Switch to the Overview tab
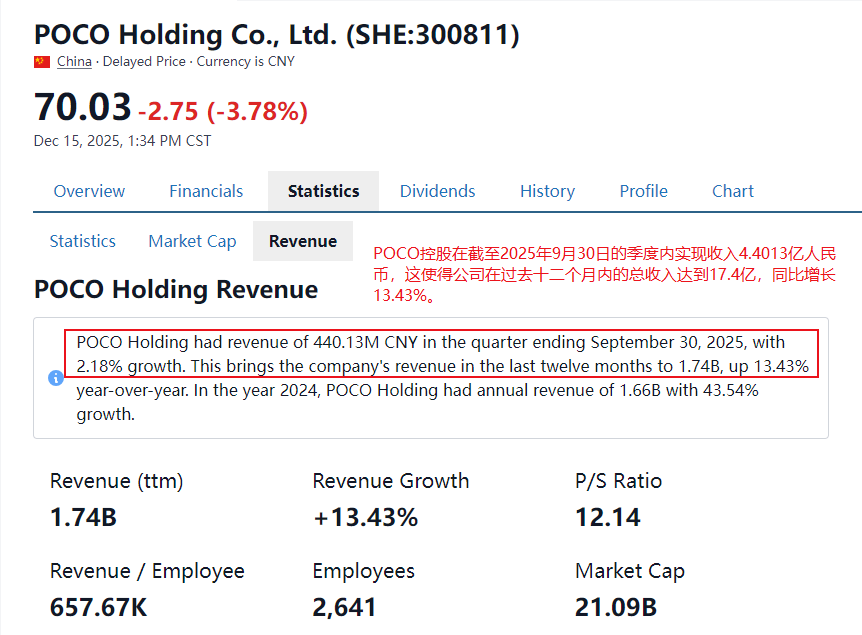Screen dimensions: 862x635 click(x=89, y=191)
